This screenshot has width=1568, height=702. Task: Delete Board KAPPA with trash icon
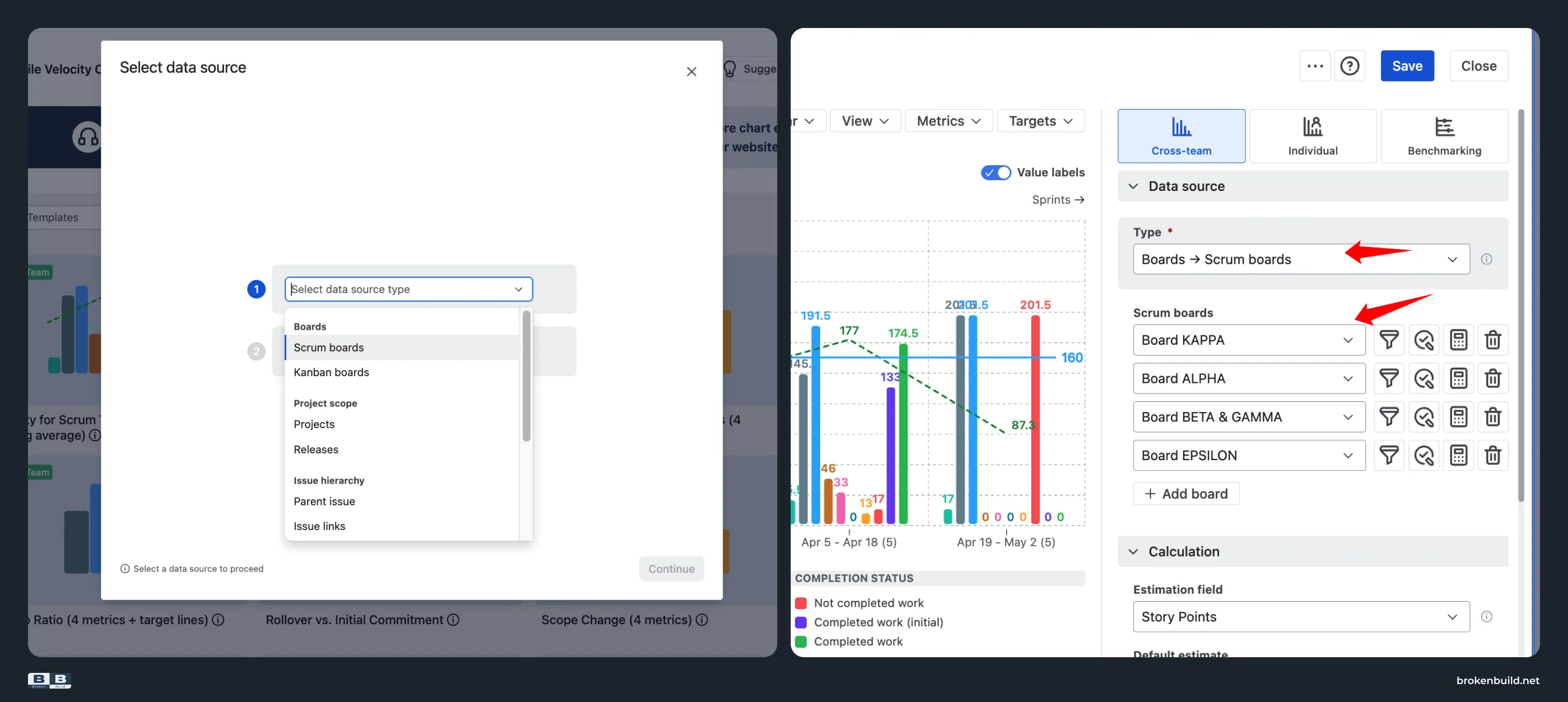tap(1492, 339)
